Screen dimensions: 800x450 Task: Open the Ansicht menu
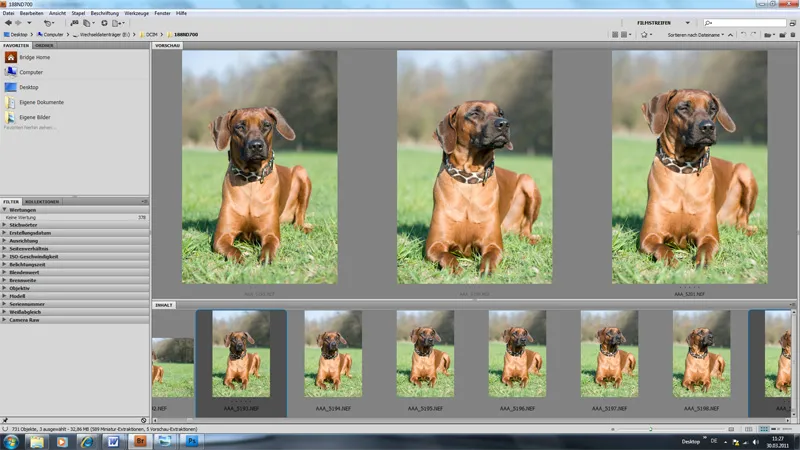[58, 13]
